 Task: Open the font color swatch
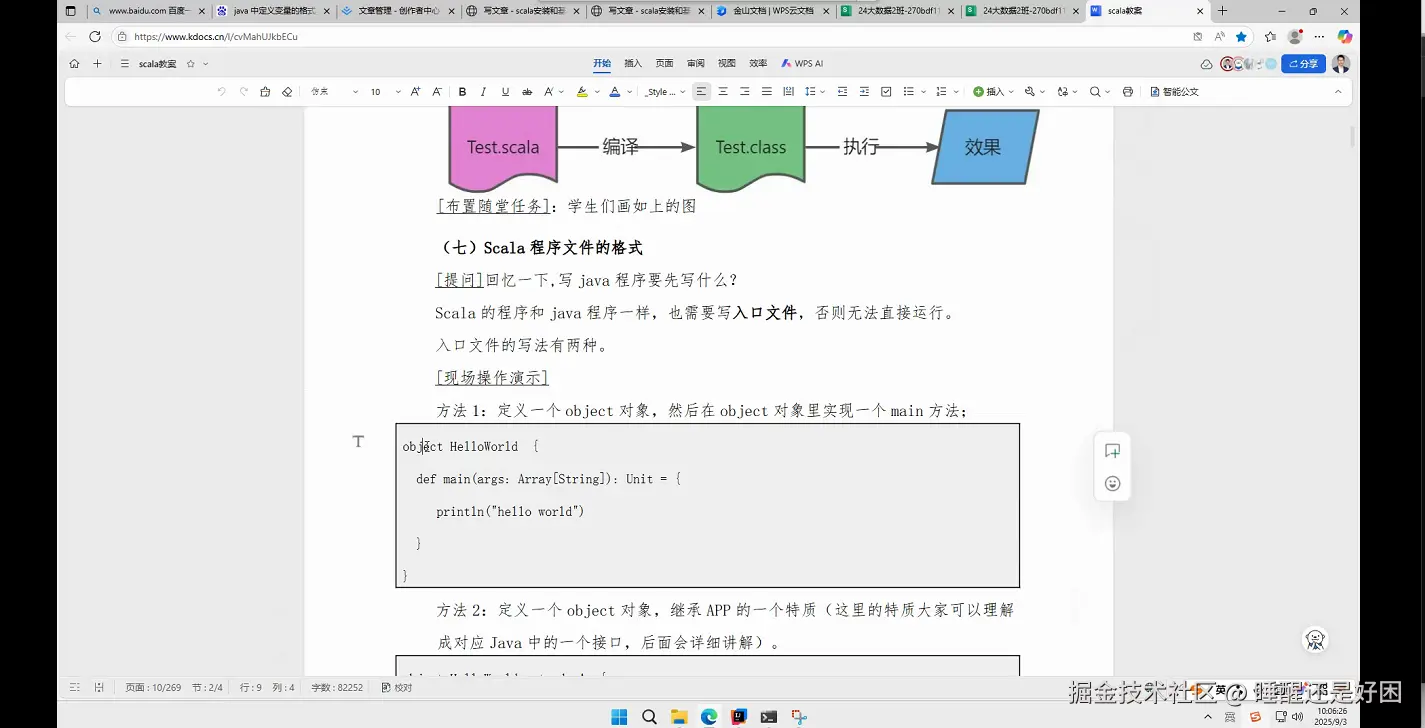(615, 91)
